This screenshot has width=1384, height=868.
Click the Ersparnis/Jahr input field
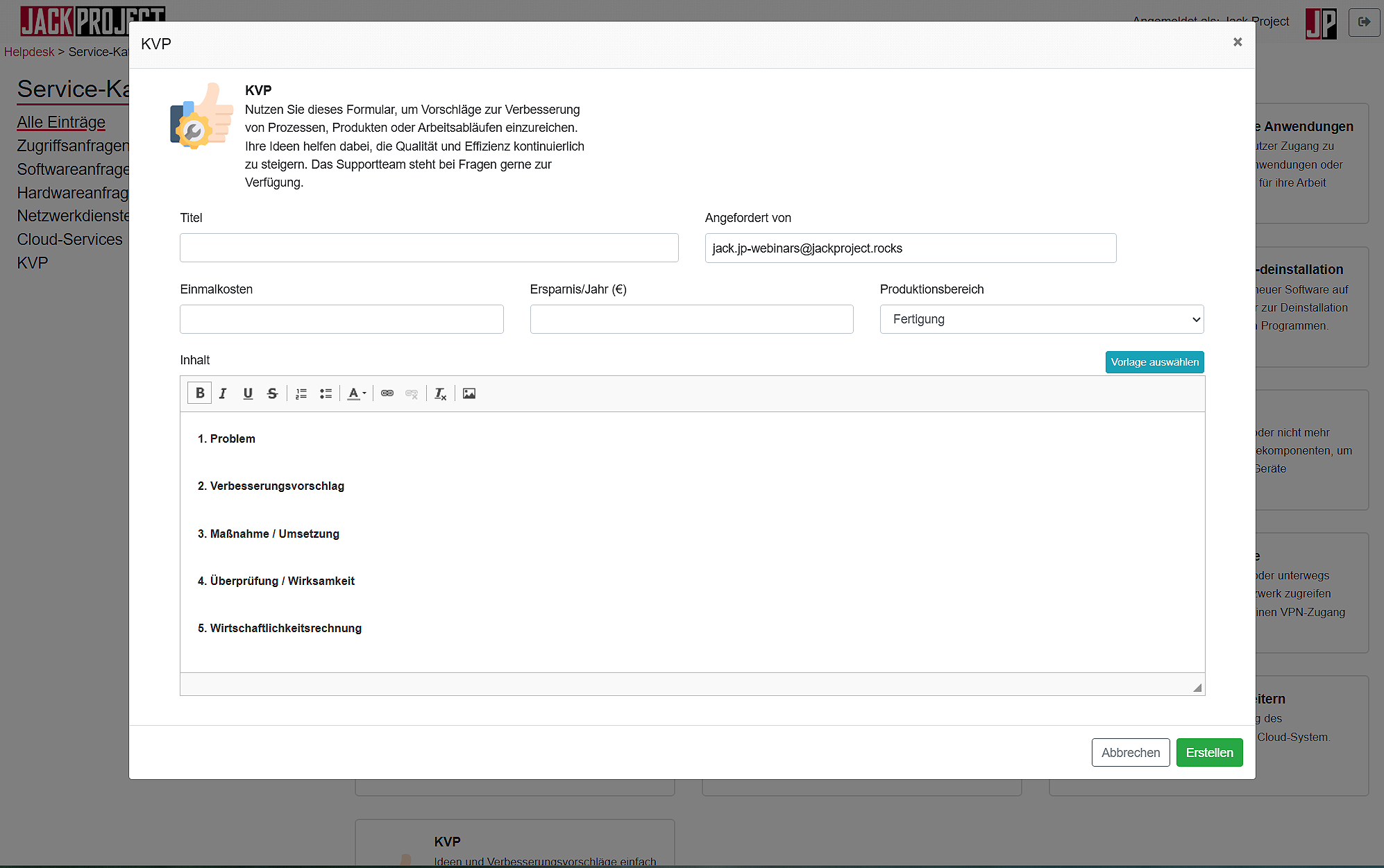pos(691,319)
